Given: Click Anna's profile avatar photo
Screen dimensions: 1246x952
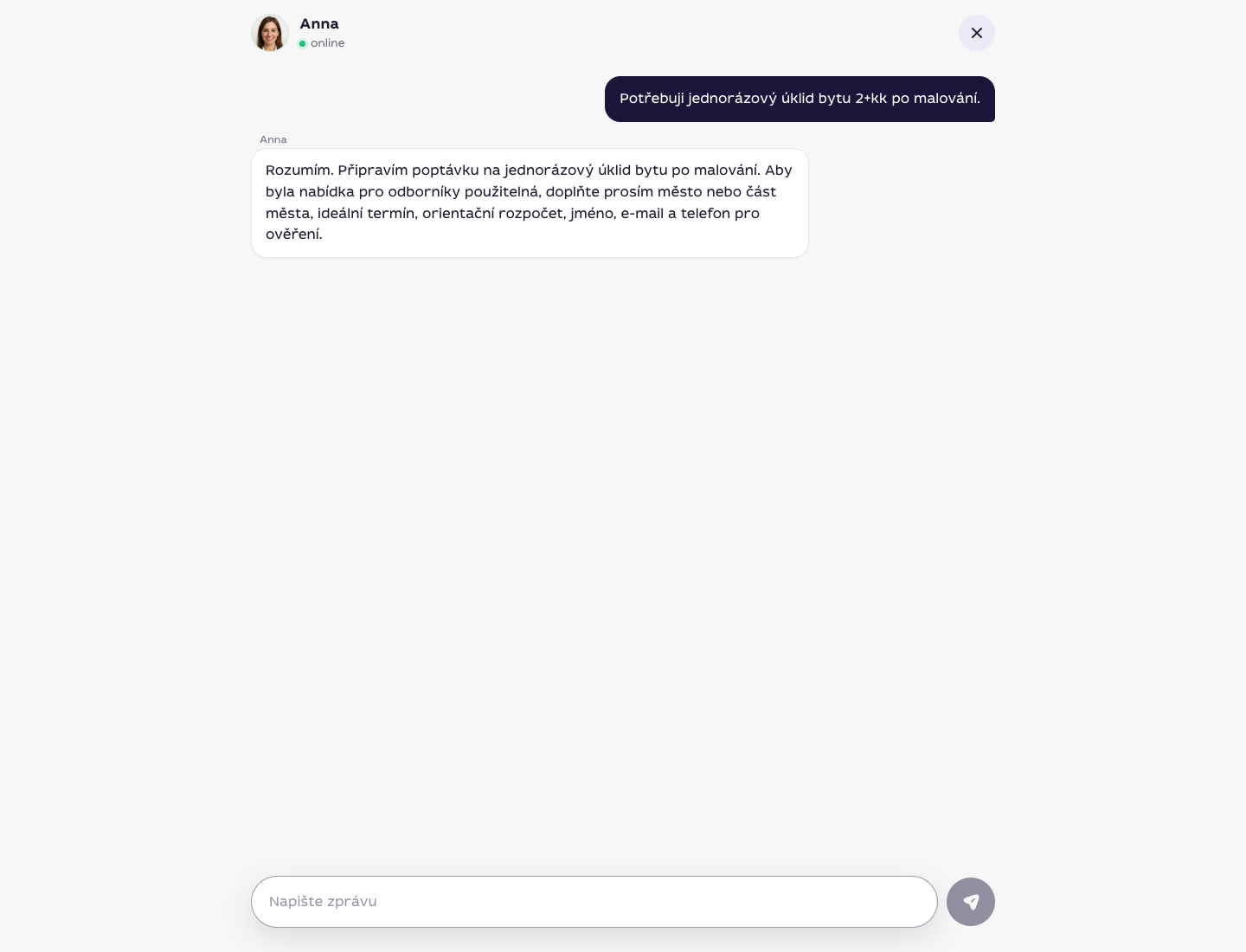Looking at the screenshot, I should (270, 33).
